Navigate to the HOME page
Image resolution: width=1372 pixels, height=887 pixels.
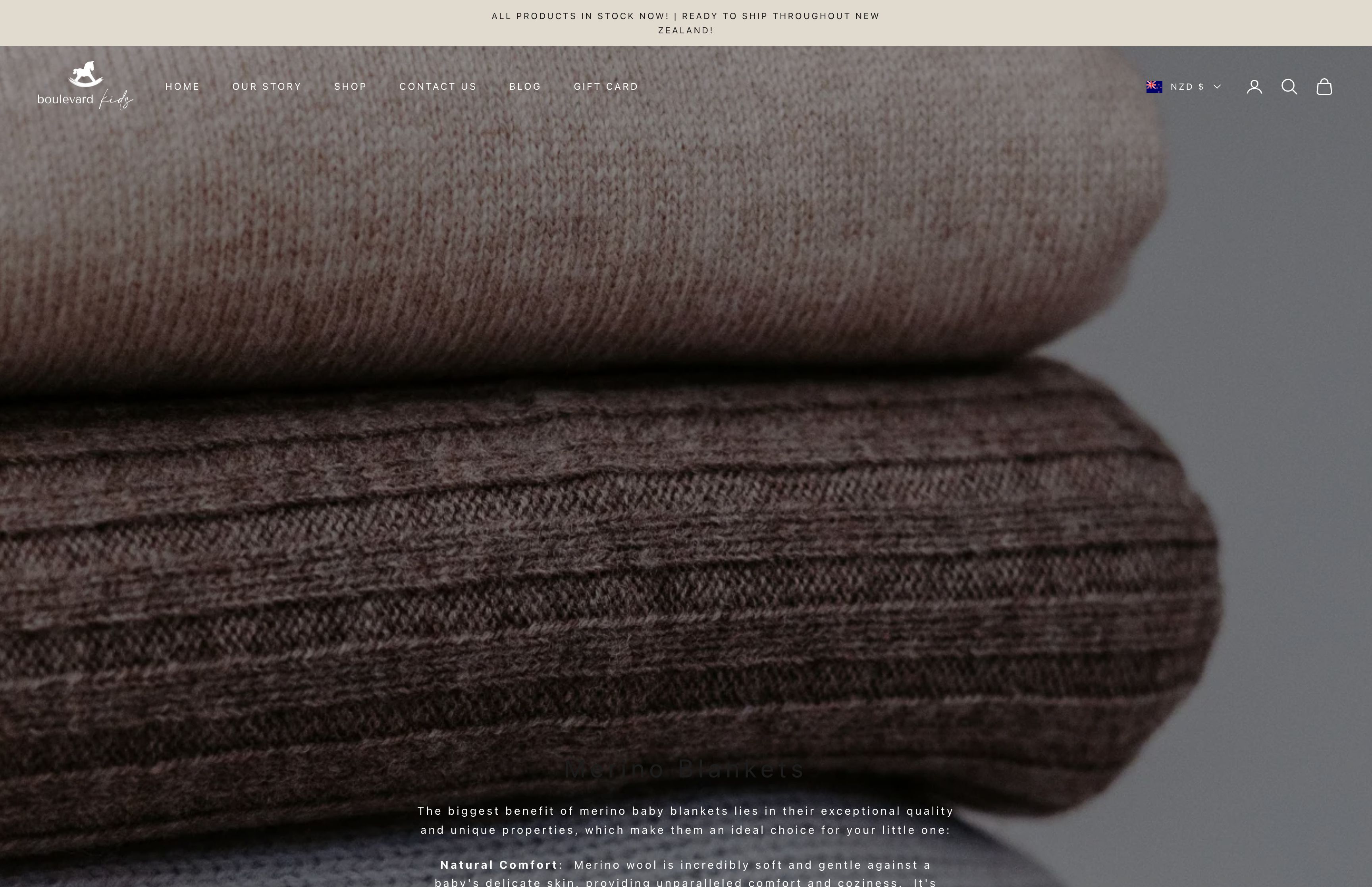(x=183, y=87)
